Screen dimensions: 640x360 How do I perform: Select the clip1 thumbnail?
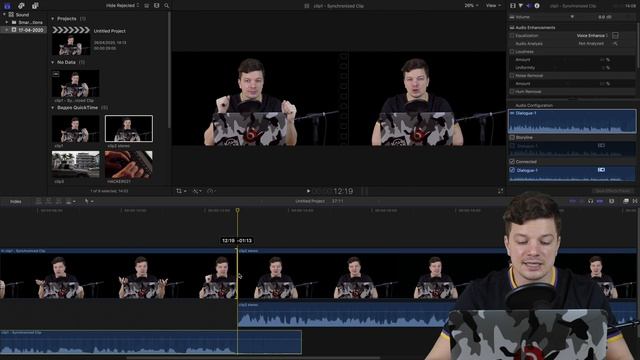point(76,129)
